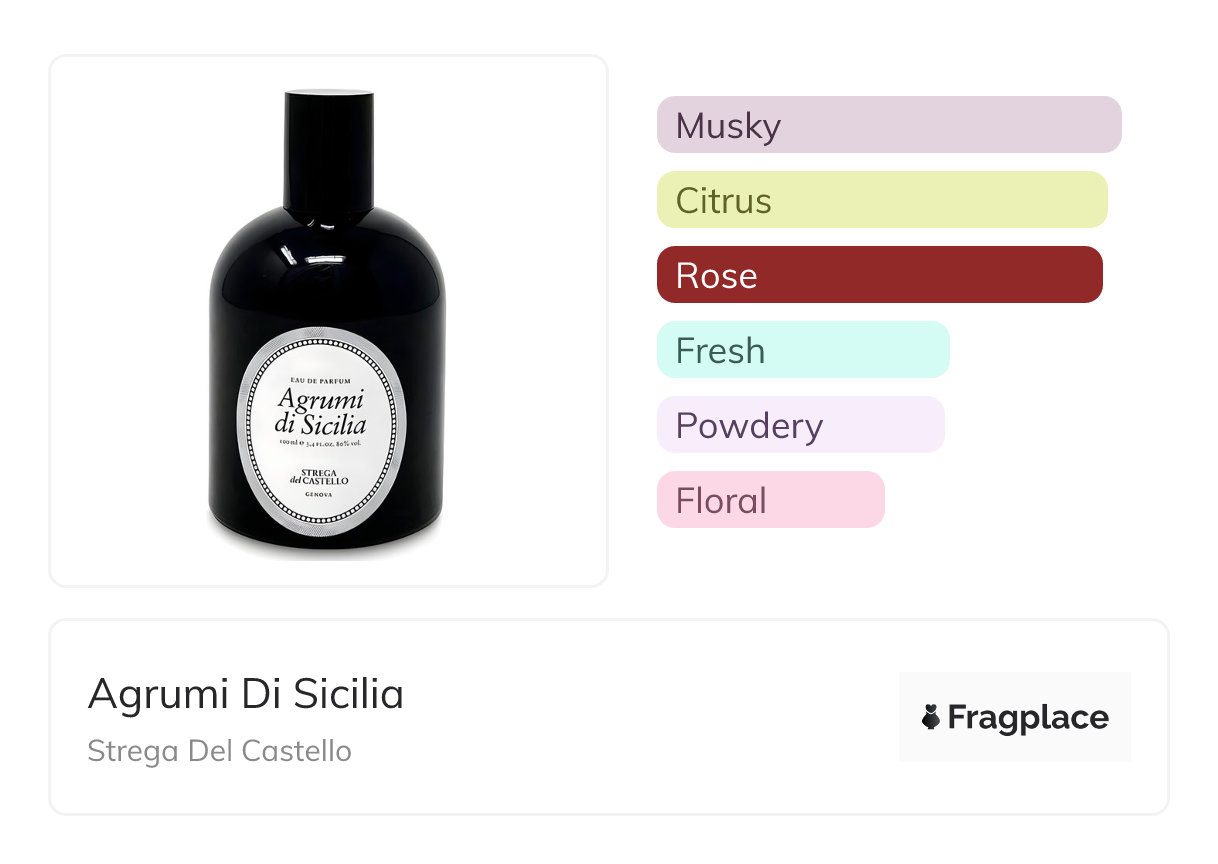Click Strega del Castello on bottle label
The height and width of the screenshot is (864, 1218).
pyautogui.click(x=321, y=477)
